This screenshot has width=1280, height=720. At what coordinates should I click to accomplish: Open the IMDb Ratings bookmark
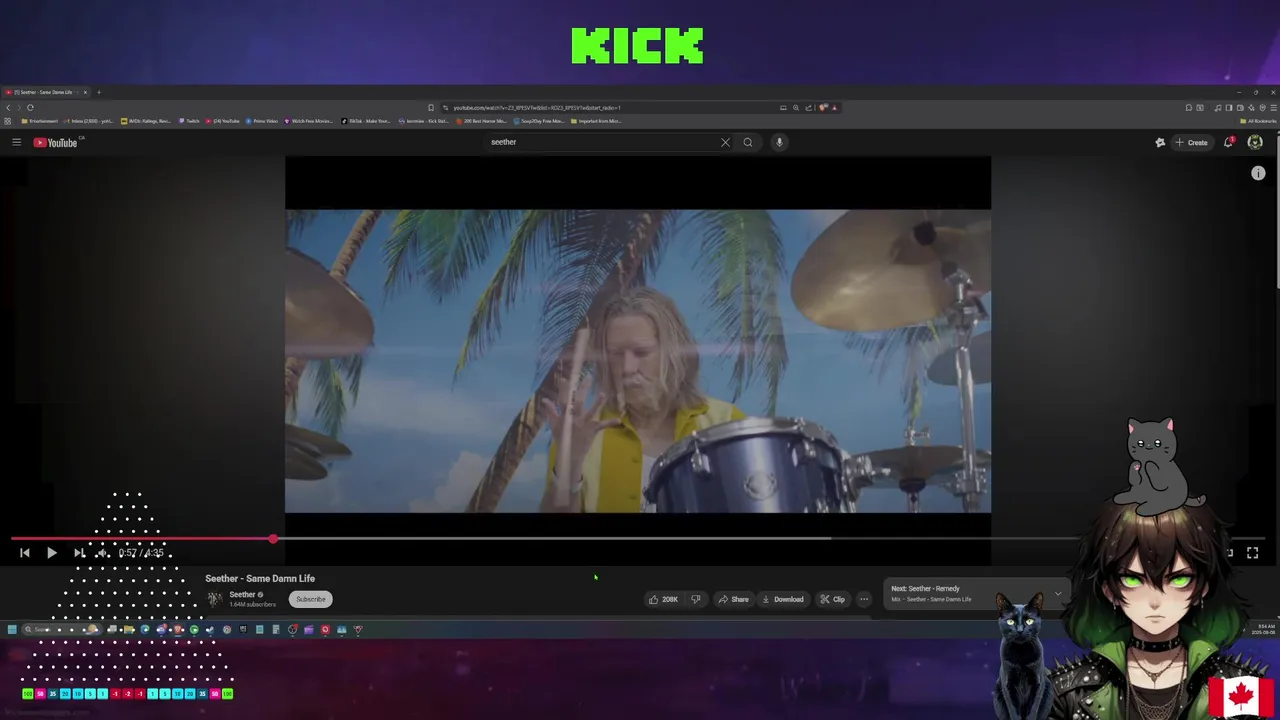146,121
